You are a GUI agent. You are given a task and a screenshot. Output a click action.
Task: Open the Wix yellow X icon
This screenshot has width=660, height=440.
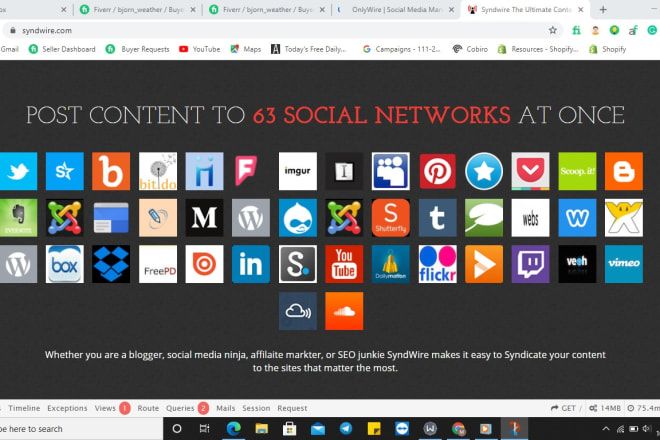tap(624, 218)
